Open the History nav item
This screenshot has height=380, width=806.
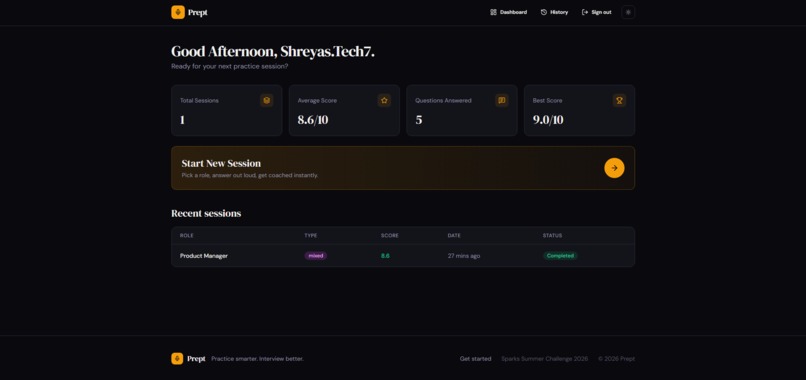click(x=554, y=12)
